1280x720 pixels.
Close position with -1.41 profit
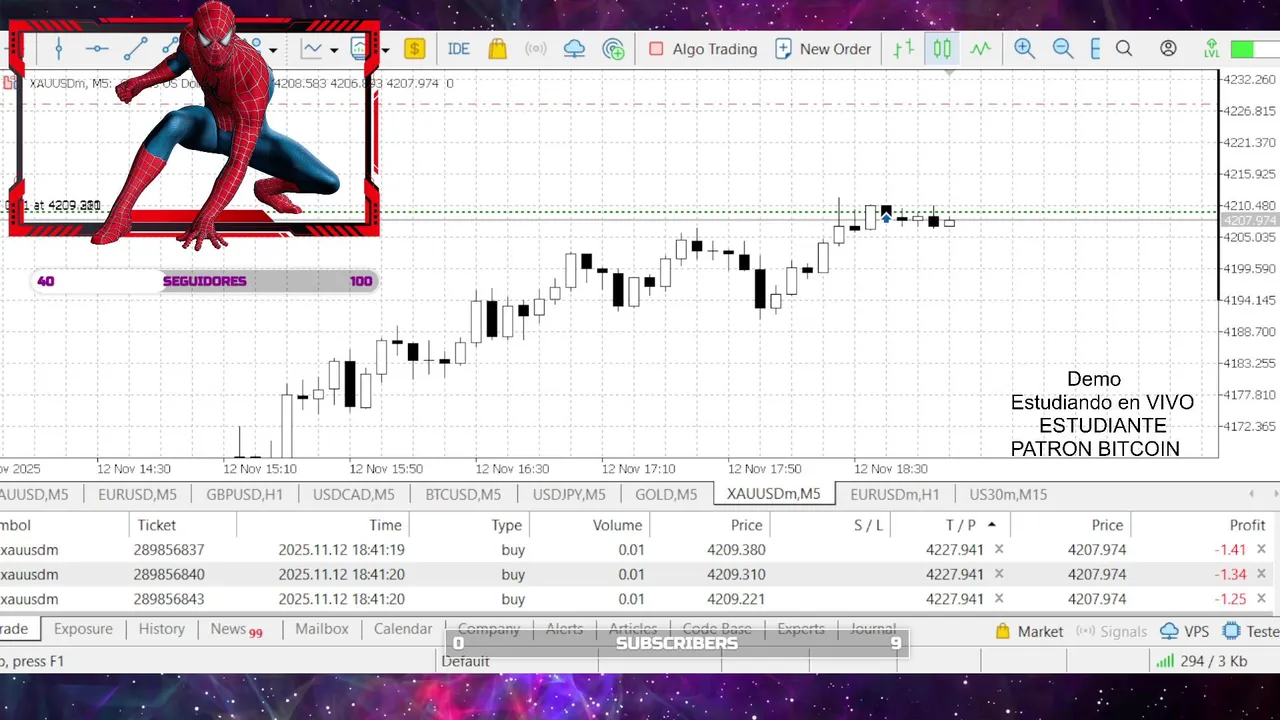(1261, 549)
